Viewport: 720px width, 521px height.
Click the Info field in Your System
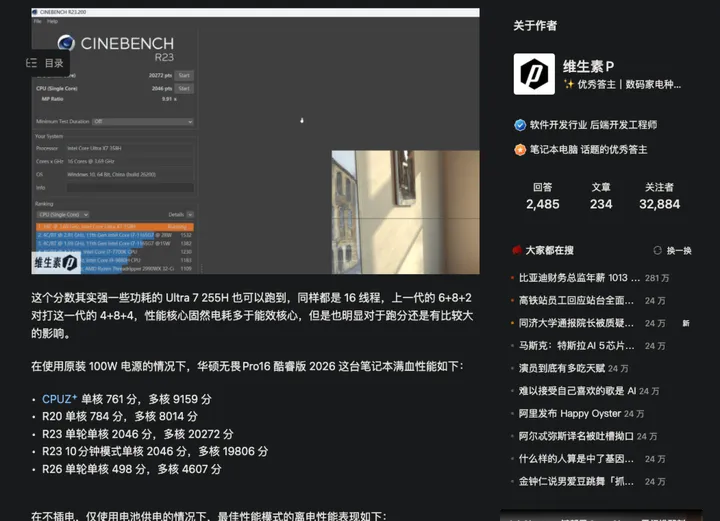coord(130,187)
